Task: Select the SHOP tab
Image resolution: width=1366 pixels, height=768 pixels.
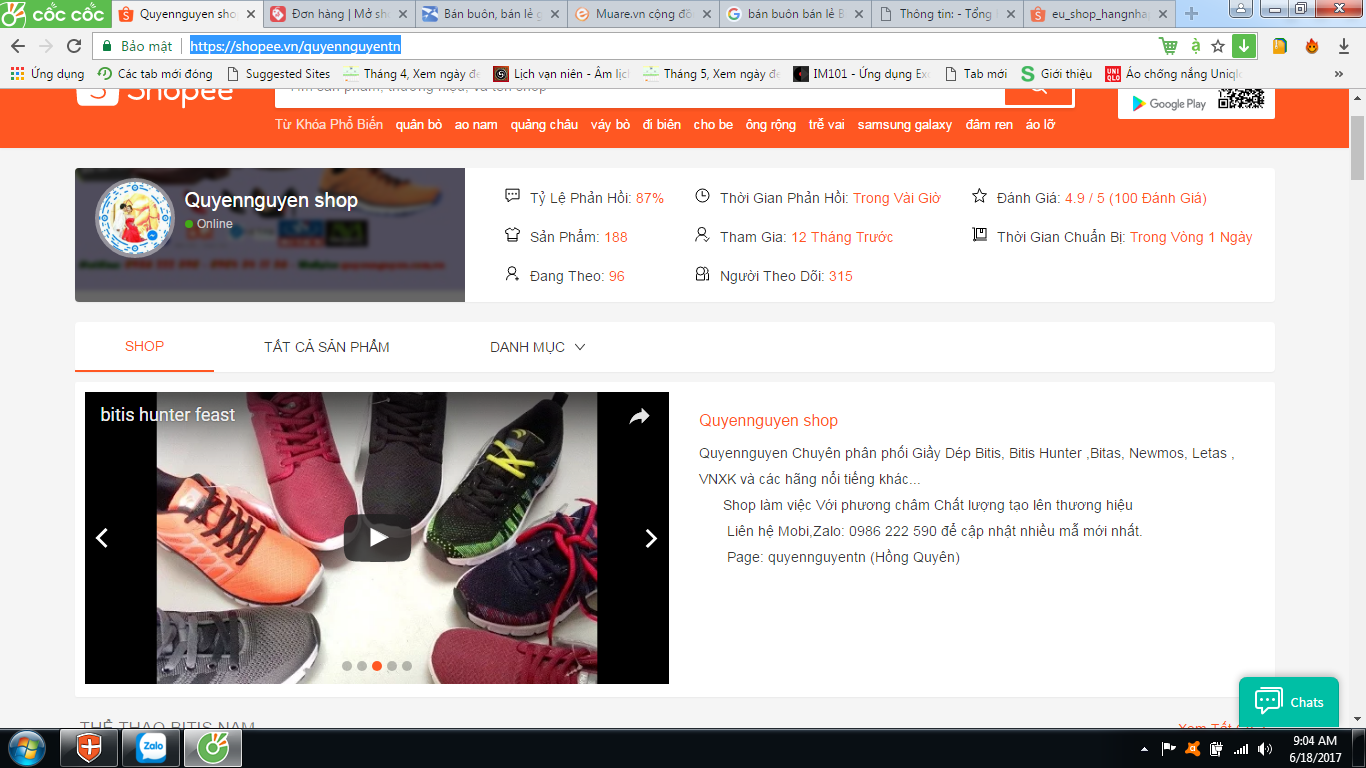Action: click(144, 346)
